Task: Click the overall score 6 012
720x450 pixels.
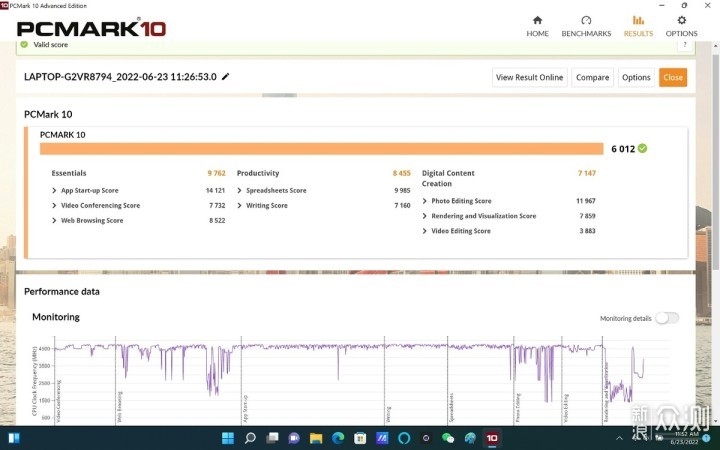Action: [x=623, y=149]
